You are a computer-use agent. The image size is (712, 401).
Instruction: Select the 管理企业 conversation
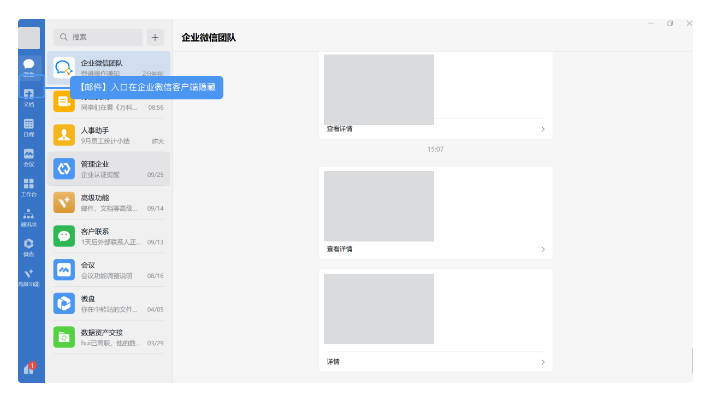pyautogui.click(x=109, y=169)
